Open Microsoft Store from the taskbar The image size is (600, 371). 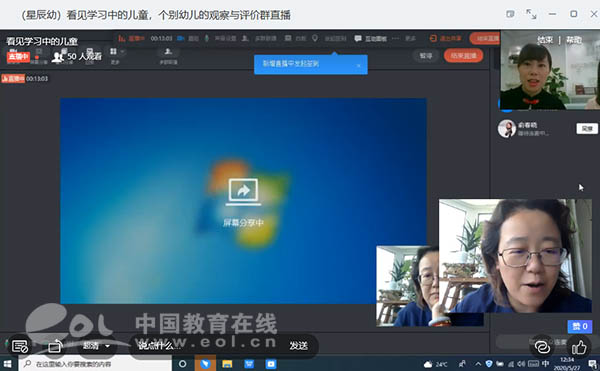click(249, 364)
